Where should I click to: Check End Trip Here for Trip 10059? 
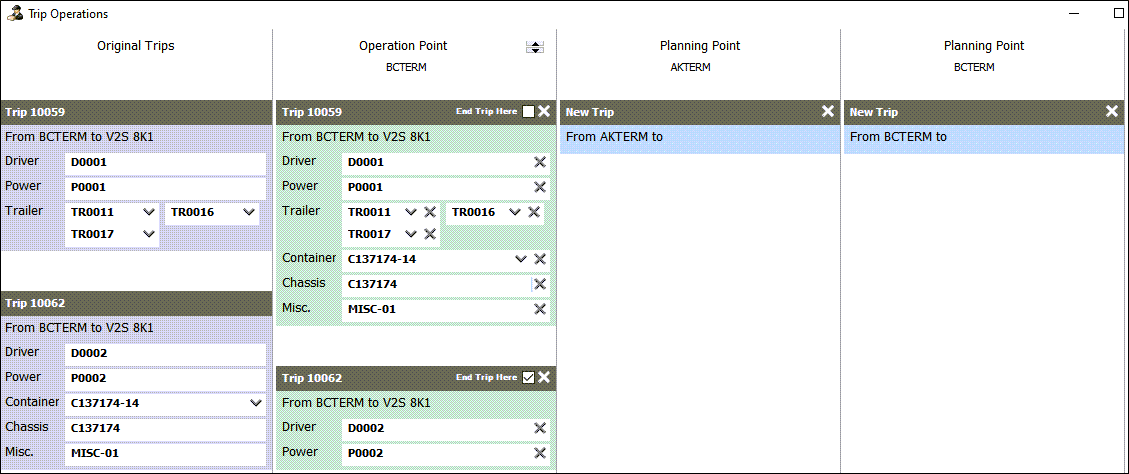click(x=529, y=112)
